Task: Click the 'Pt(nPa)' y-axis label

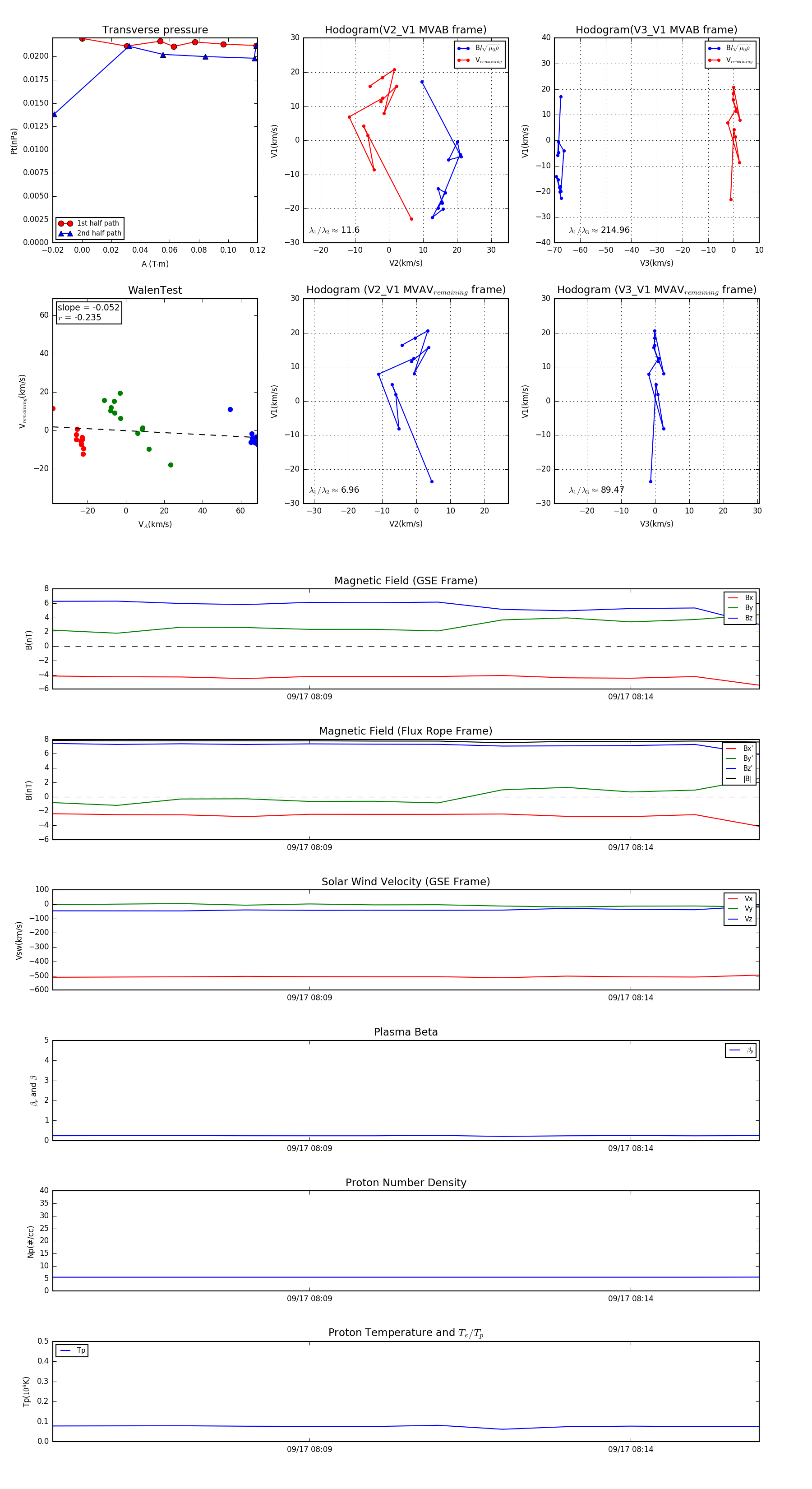Action: [x=14, y=141]
